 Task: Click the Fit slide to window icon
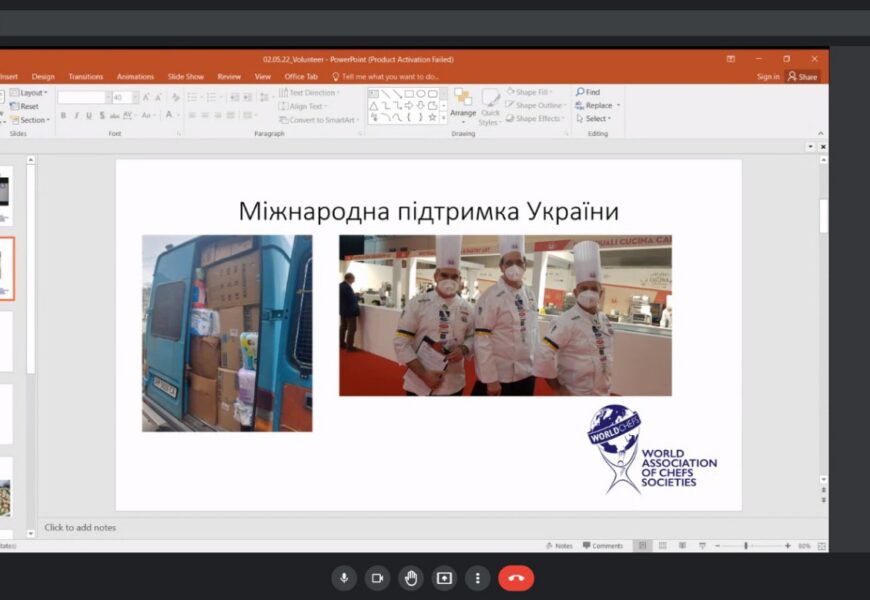(822, 546)
